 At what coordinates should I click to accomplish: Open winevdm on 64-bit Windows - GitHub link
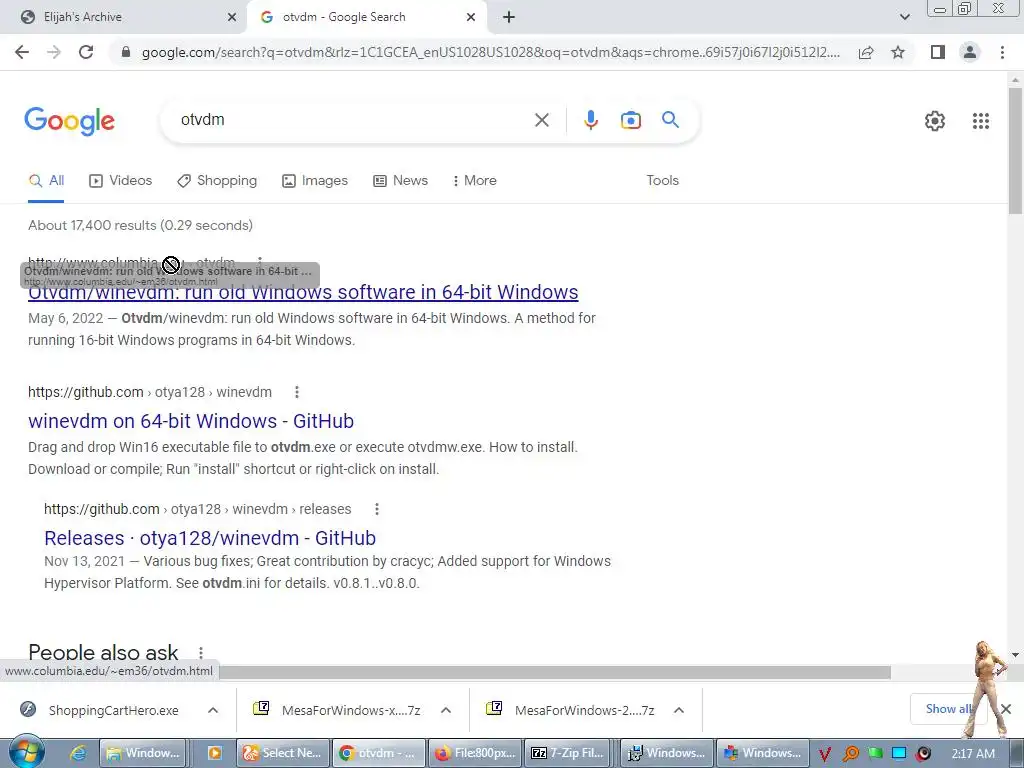point(191,421)
